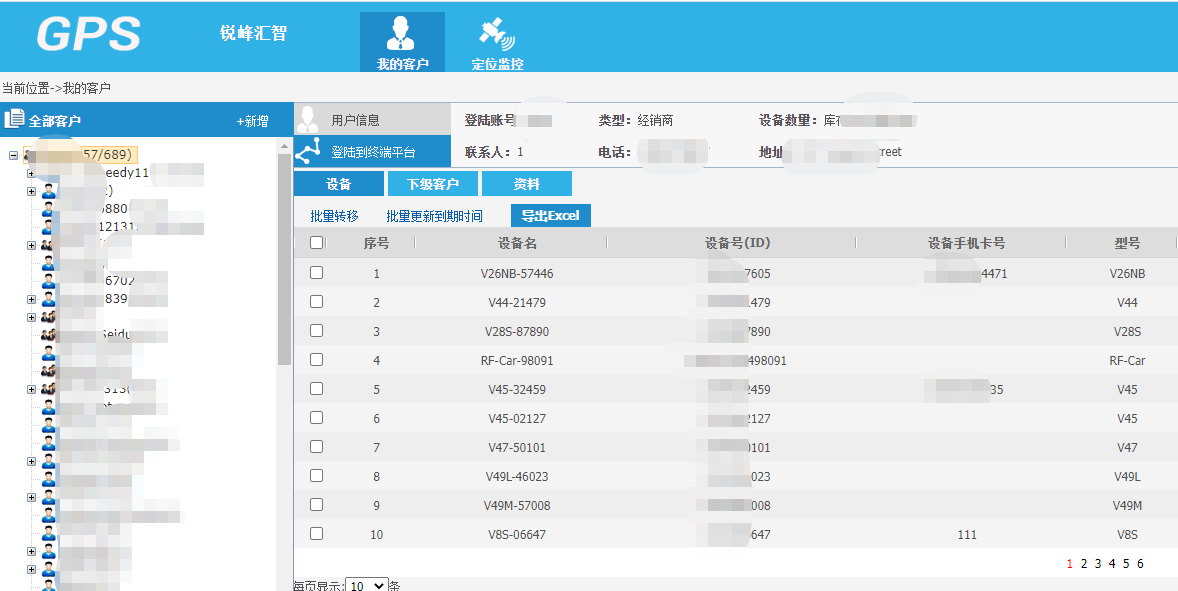Screen dimensions: 1178x591
Task: Select the checkbox for RF-Car-98091
Action: [x=317, y=360]
